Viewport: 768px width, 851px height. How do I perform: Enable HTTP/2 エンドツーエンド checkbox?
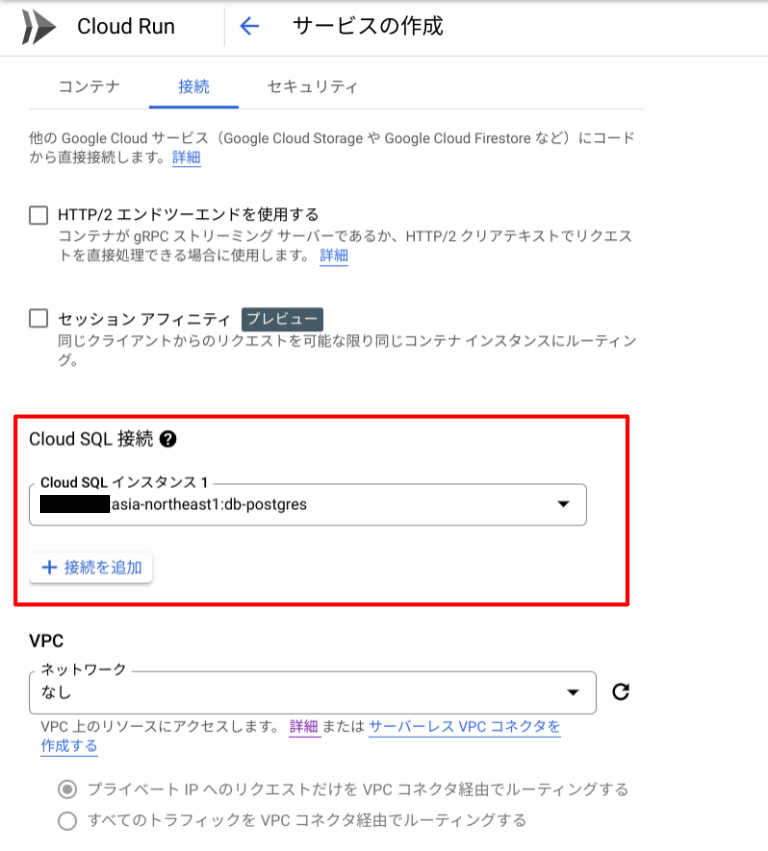pos(39,215)
